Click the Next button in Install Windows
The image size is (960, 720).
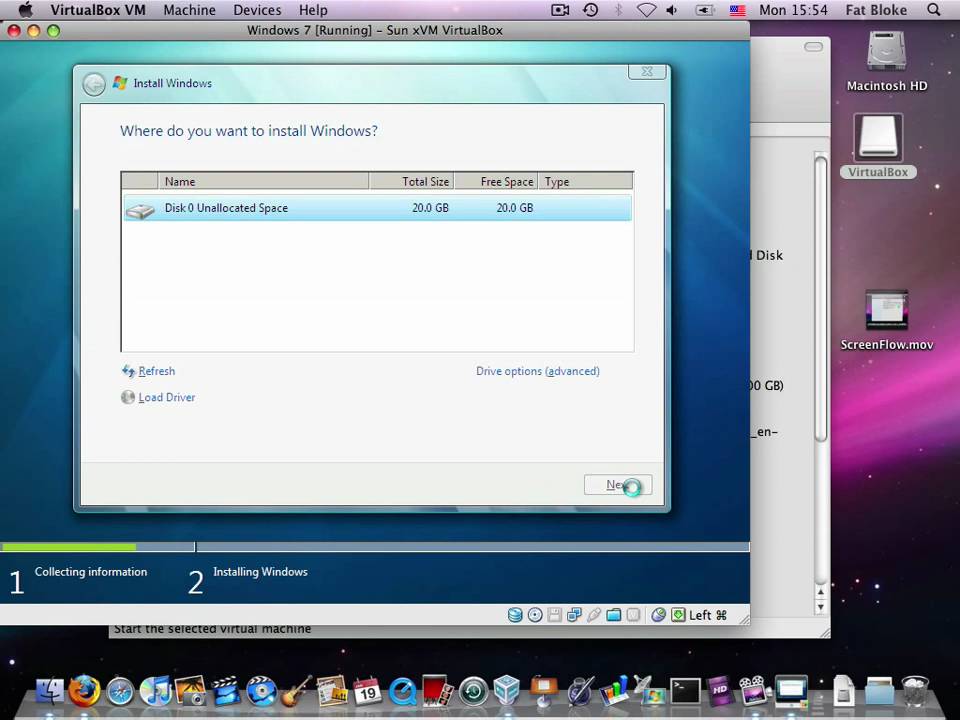click(x=618, y=485)
